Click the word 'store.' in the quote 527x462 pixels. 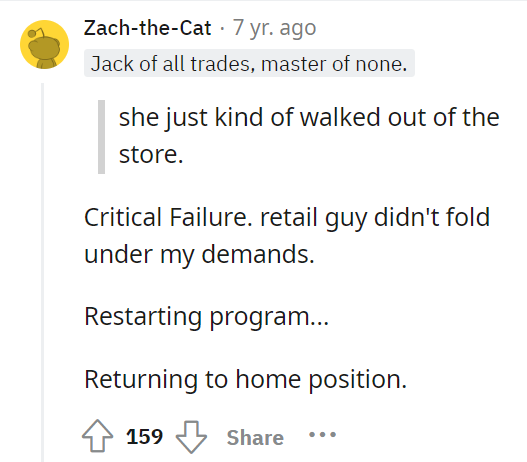click(x=151, y=155)
